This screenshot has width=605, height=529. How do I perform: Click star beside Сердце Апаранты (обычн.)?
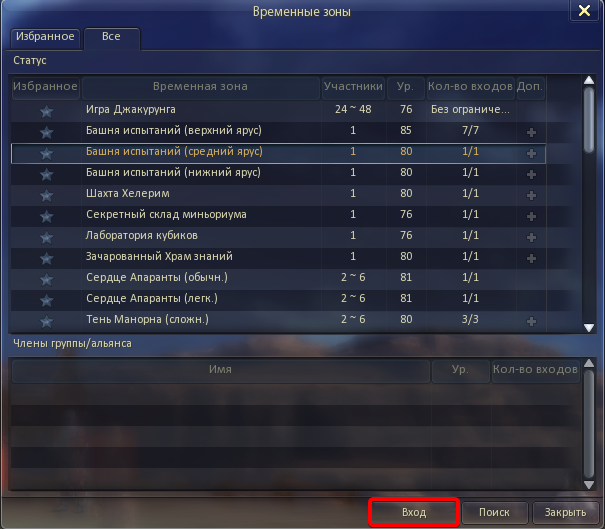pyautogui.click(x=46, y=279)
